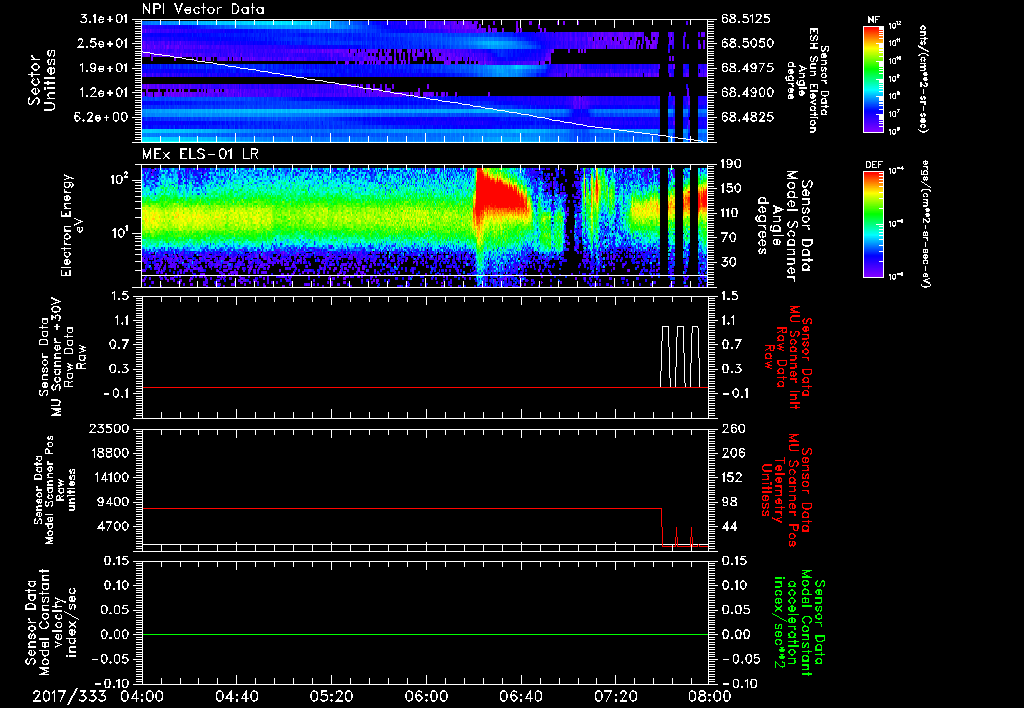
Task: Click the red horizontal scanner position line
Action: click(x=400, y=509)
